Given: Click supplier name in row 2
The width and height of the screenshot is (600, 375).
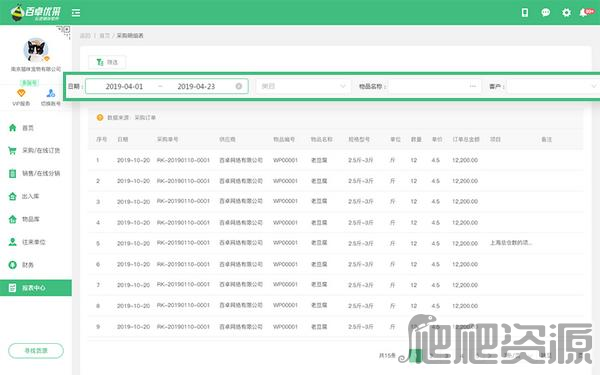Looking at the screenshot, I should coord(241,181).
